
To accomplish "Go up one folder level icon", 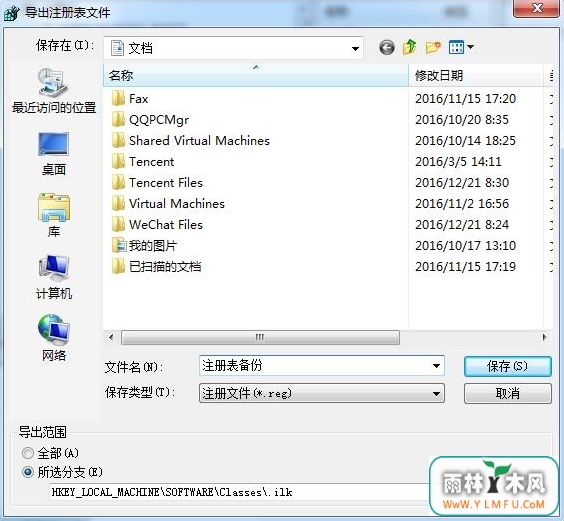I will click(x=409, y=47).
